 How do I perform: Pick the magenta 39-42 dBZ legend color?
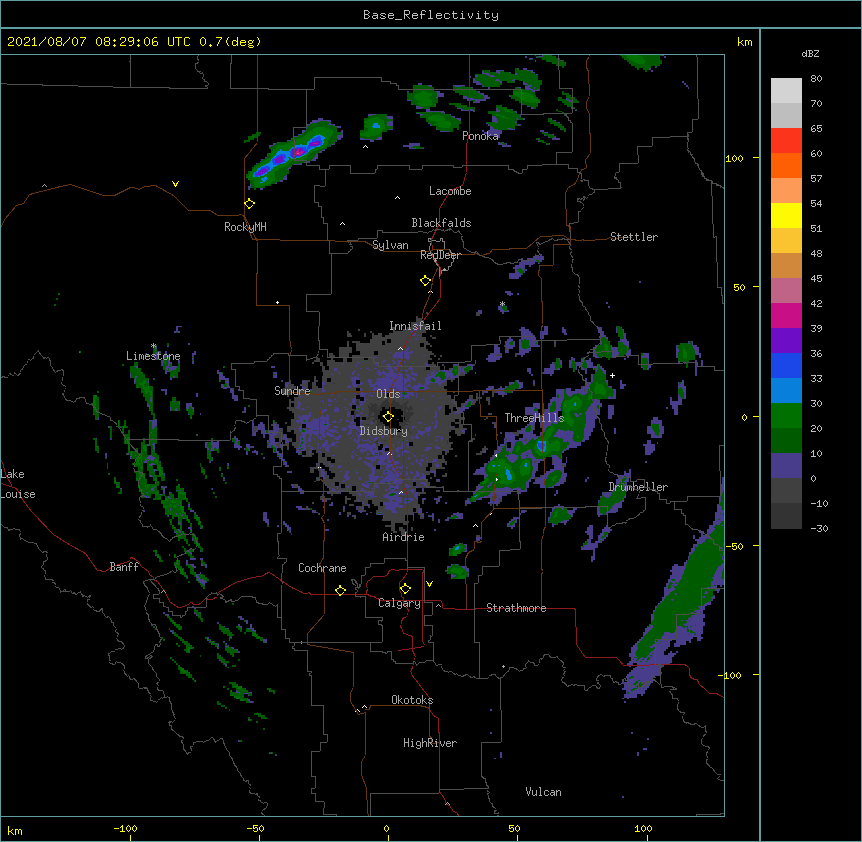pyautogui.click(x=786, y=315)
